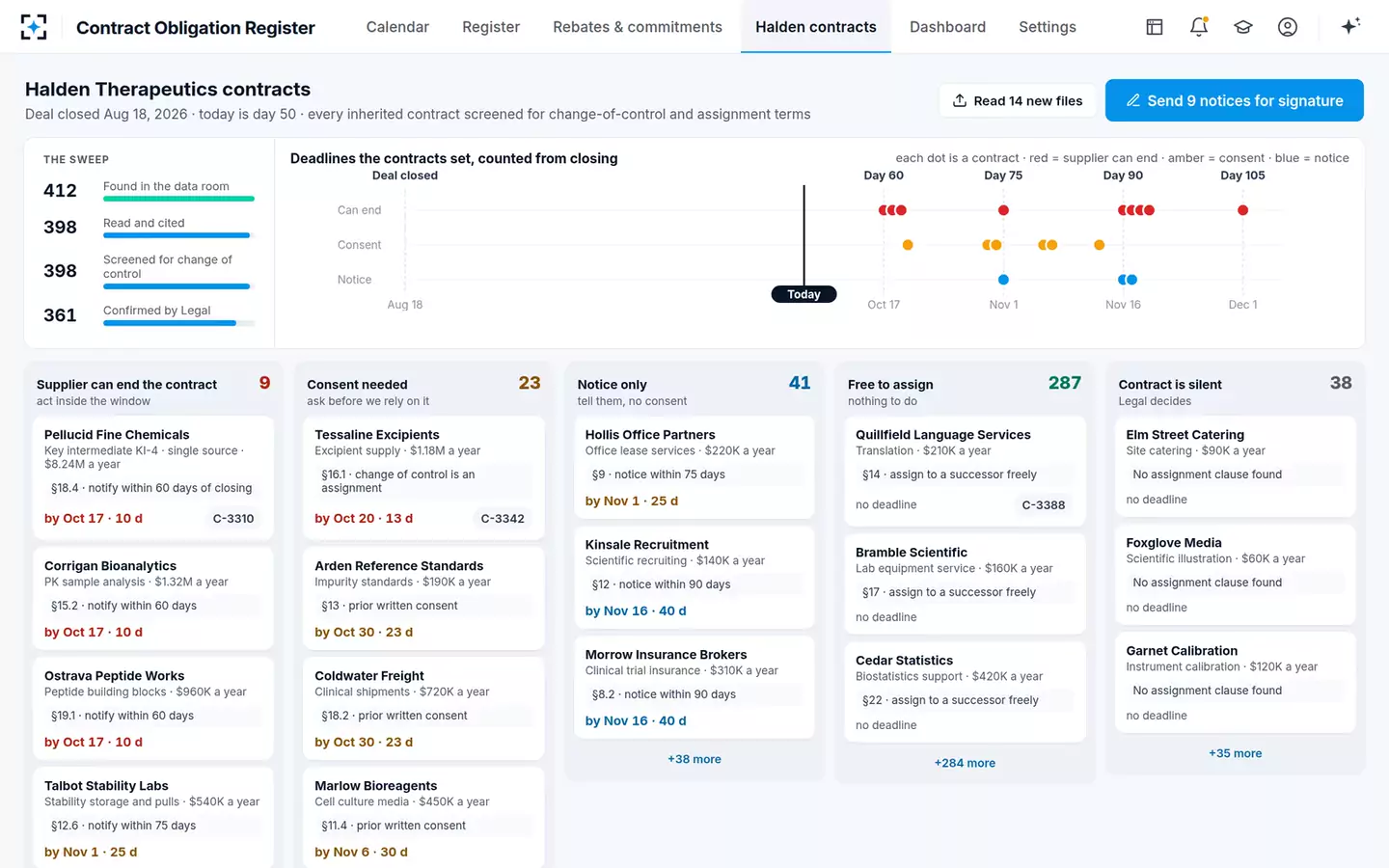Screen dimensions: 1389x868
Task: Click the Supplier can end count 9
Action: click(264, 383)
